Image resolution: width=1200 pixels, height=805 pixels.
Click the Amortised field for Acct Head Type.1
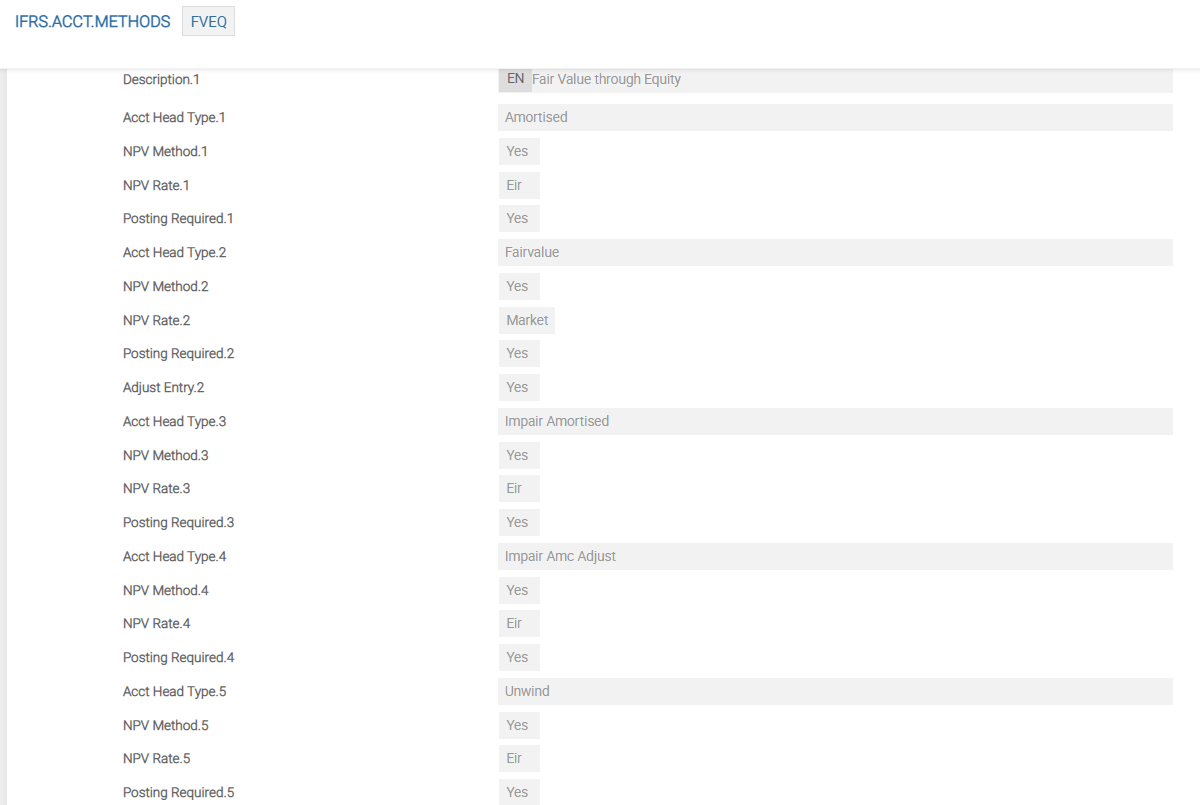[834, 117]
